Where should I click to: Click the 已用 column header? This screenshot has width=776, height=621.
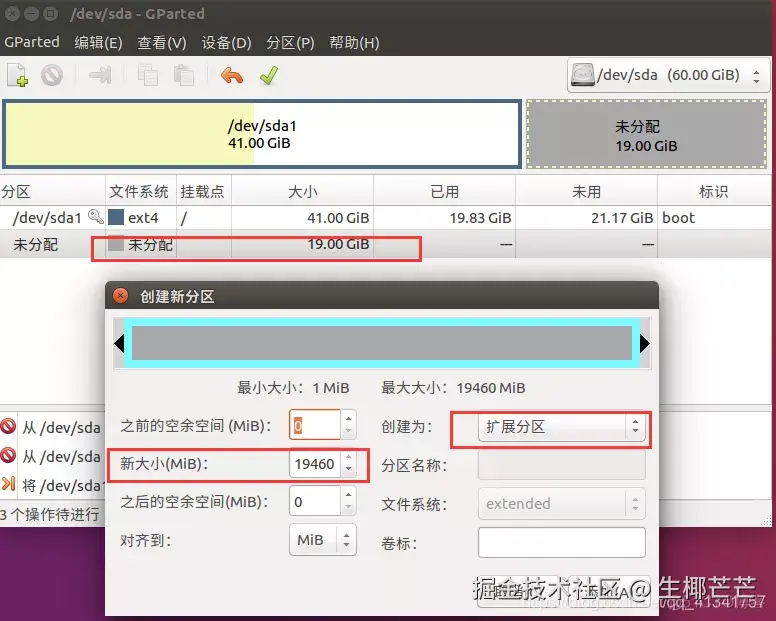pyautogui.click(x=444, y=191)
